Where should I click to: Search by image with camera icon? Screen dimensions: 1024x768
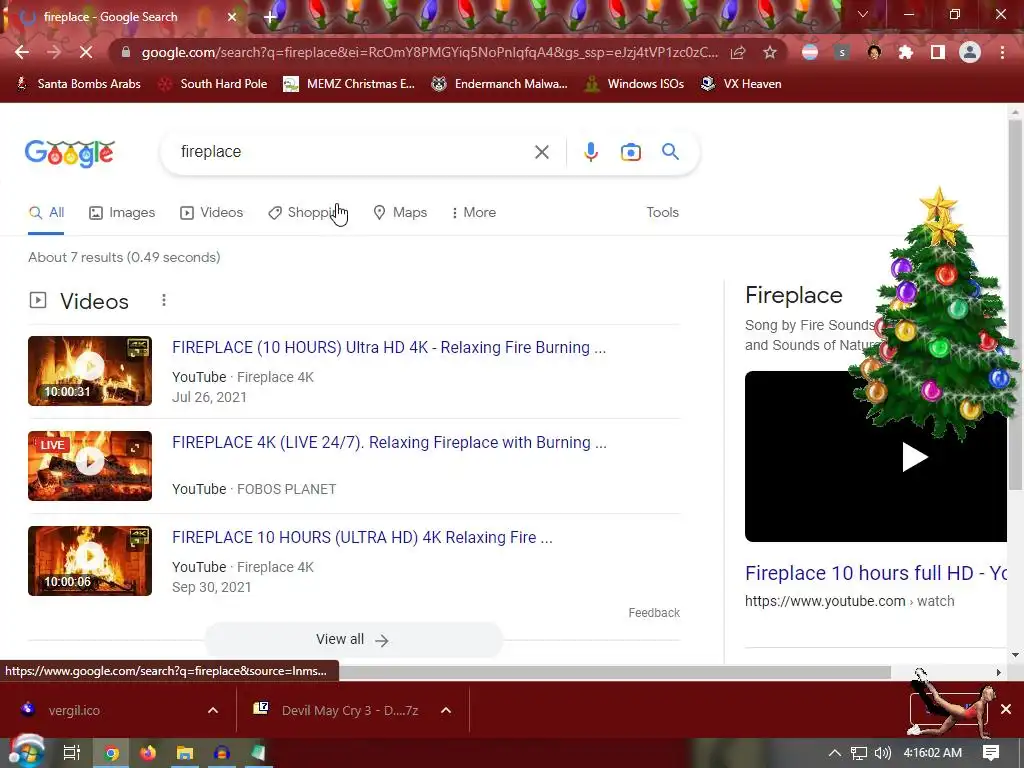[630, 152]
